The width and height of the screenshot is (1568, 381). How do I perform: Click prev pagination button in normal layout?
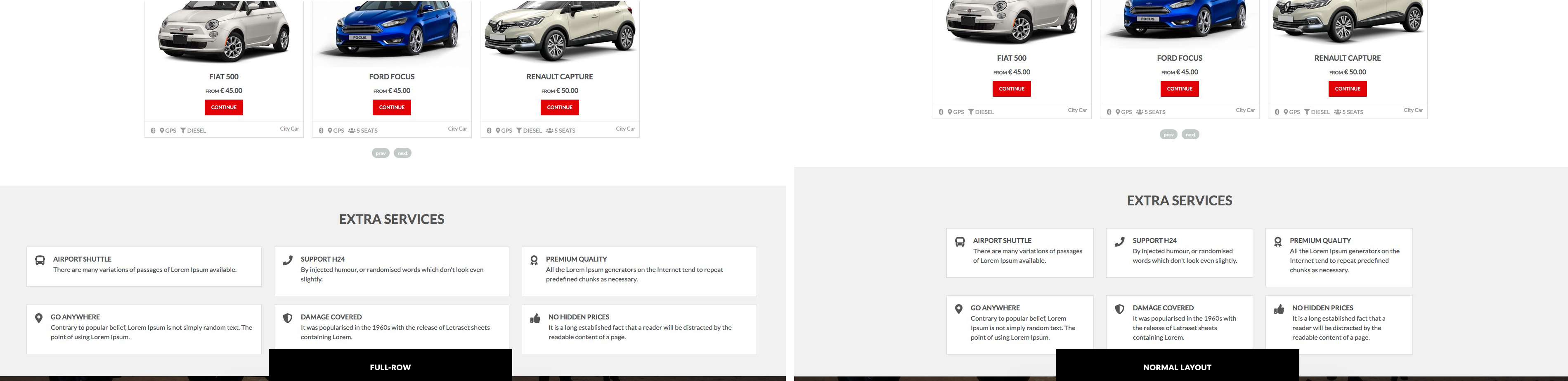pos(1169,135)
